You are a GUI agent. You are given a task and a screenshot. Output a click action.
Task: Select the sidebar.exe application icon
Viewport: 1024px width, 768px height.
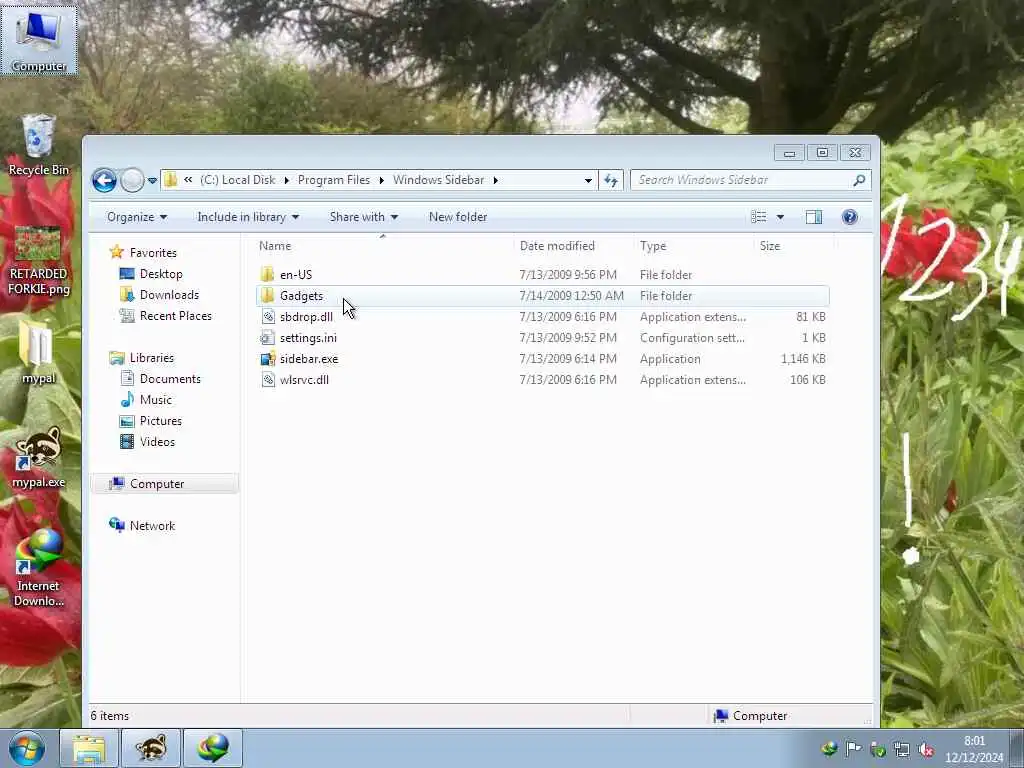click(268, 359)
